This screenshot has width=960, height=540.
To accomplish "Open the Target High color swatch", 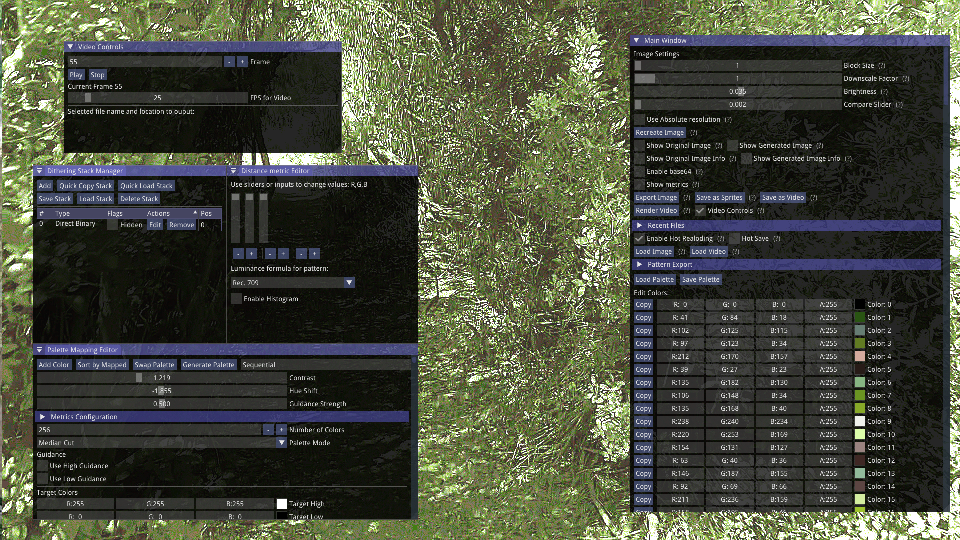I will click(282, 503).
